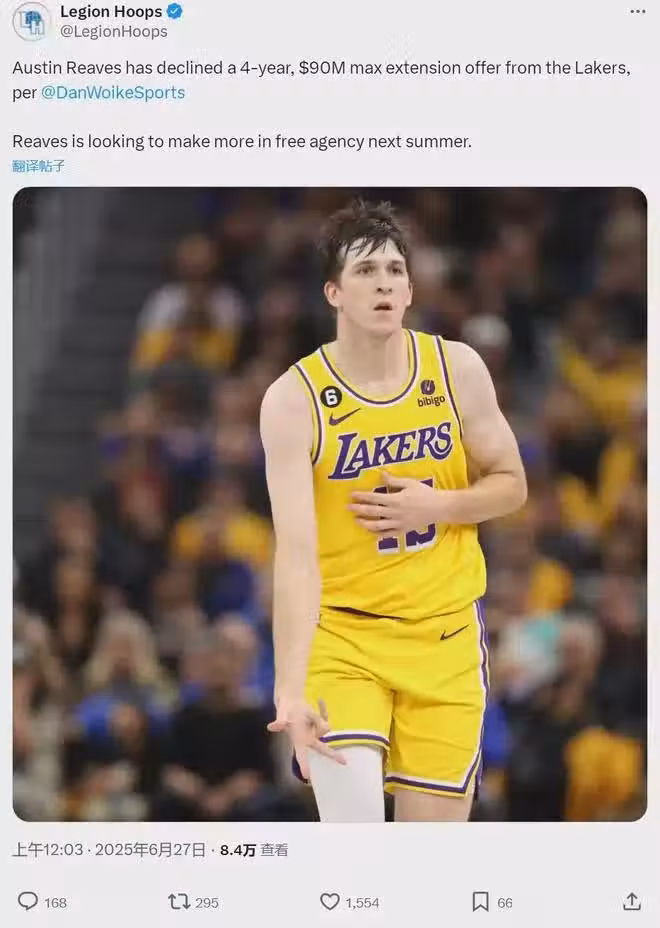
Task: Open the @DanWoikeSports mention
Action: [112, 92]
